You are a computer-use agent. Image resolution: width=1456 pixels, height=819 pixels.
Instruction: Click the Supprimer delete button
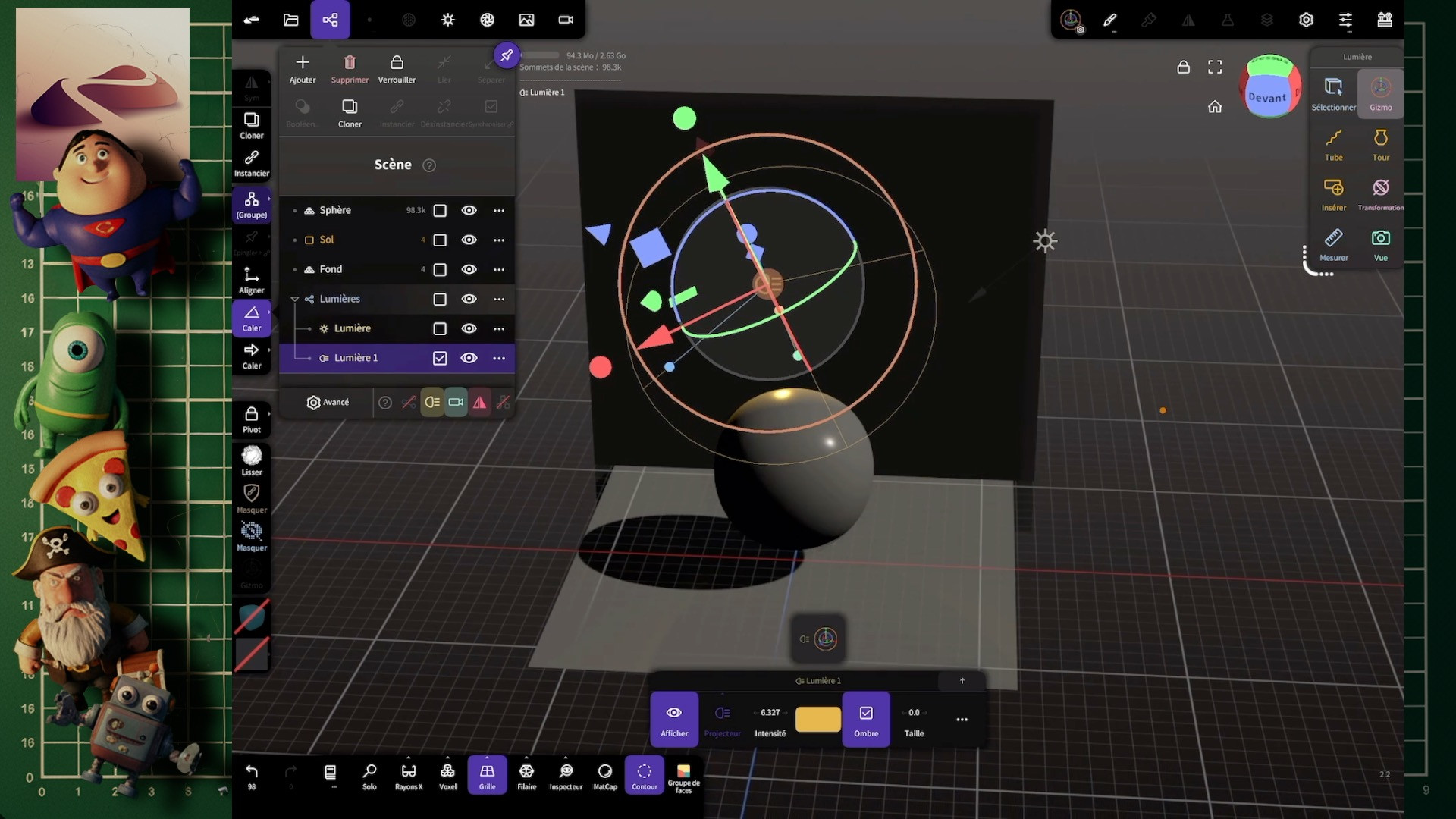[350, 68]
